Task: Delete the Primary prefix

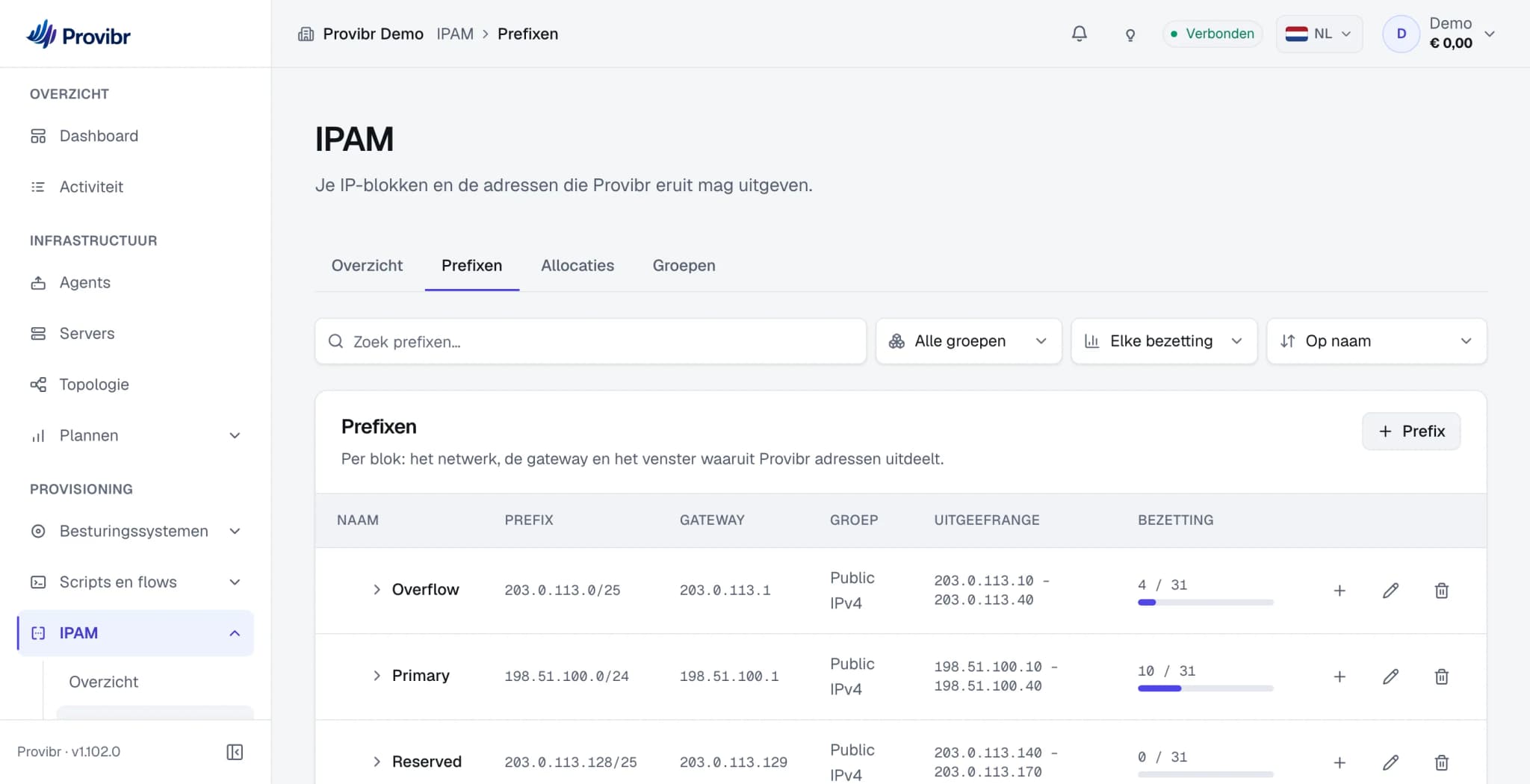Action: click(1442, 676)
